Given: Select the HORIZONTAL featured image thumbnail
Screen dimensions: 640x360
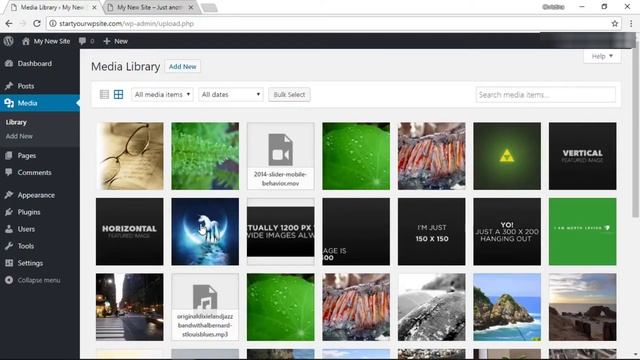Looking at the screenshot, I should [130, 231].
